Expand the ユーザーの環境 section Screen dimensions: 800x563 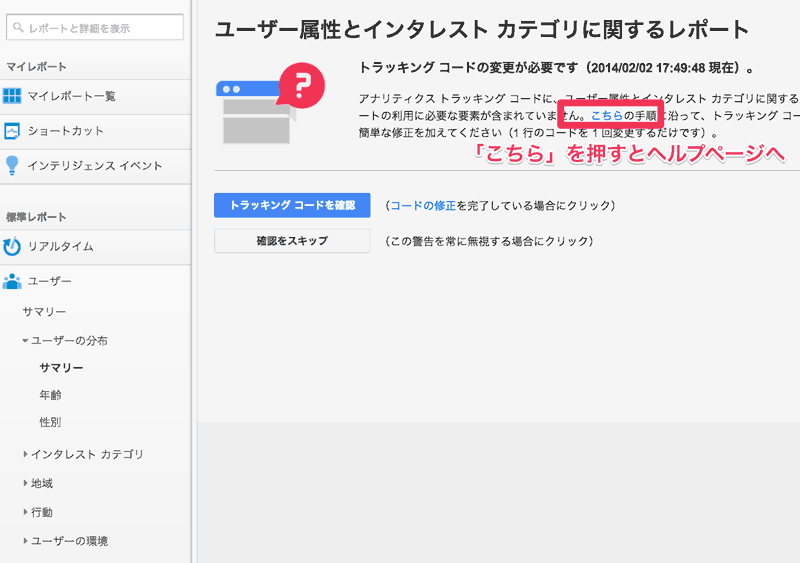click(26, 541)
